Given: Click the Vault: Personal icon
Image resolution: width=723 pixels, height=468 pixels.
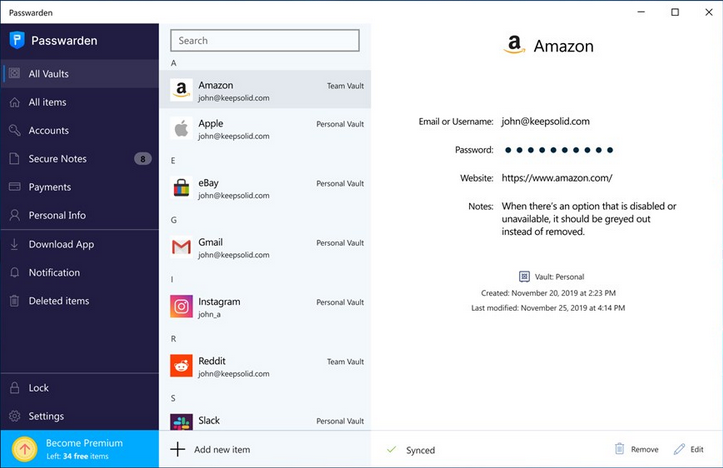Looking at the screenshot, I should tap(524, 276).
